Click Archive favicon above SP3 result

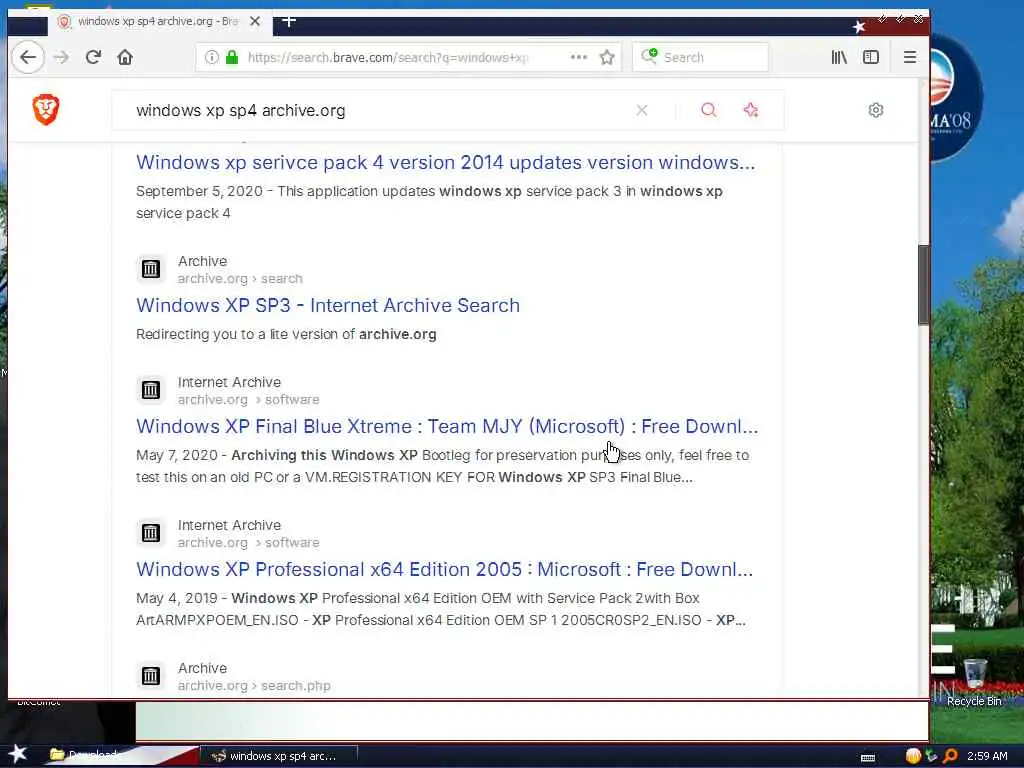(x=151, y=268)
